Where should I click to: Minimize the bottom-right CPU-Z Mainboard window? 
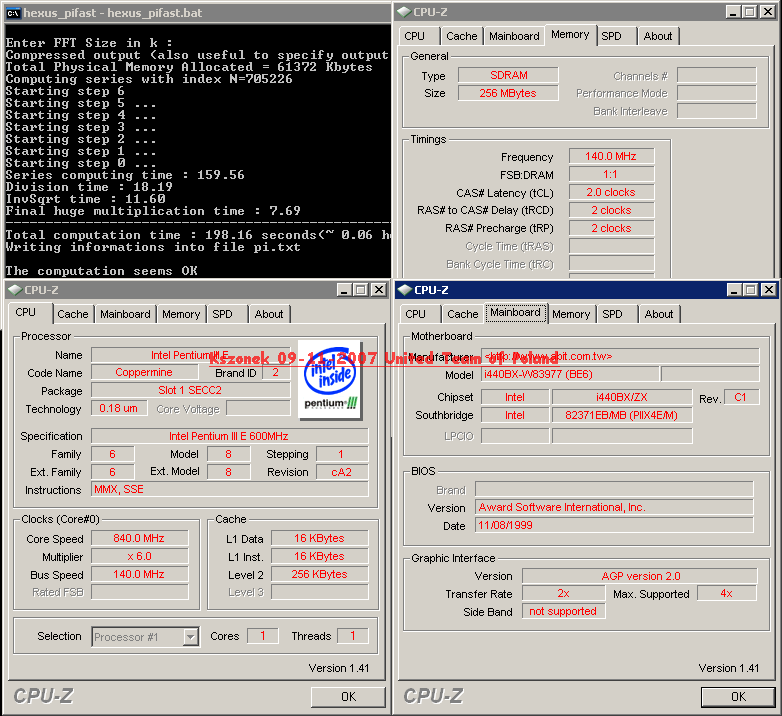coord(734,290)
